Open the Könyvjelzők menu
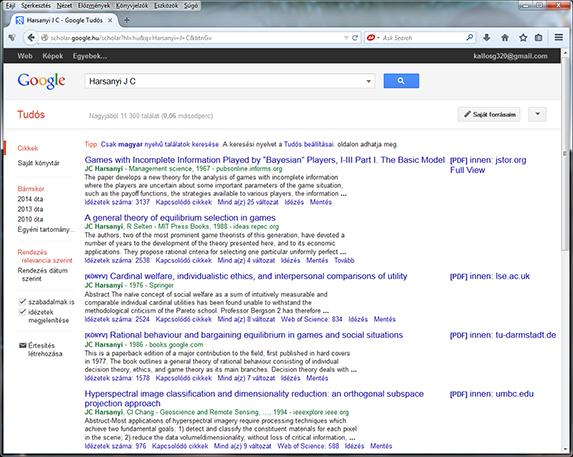The width and height of the screenshot is (573, 457). (132, 6)
